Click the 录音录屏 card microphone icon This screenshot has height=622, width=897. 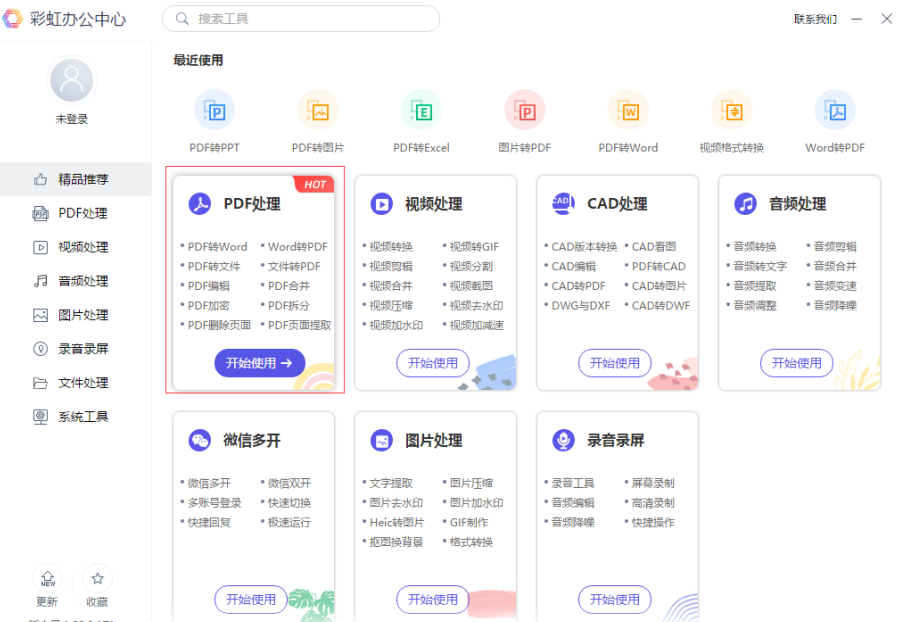(x=563, y=441)
